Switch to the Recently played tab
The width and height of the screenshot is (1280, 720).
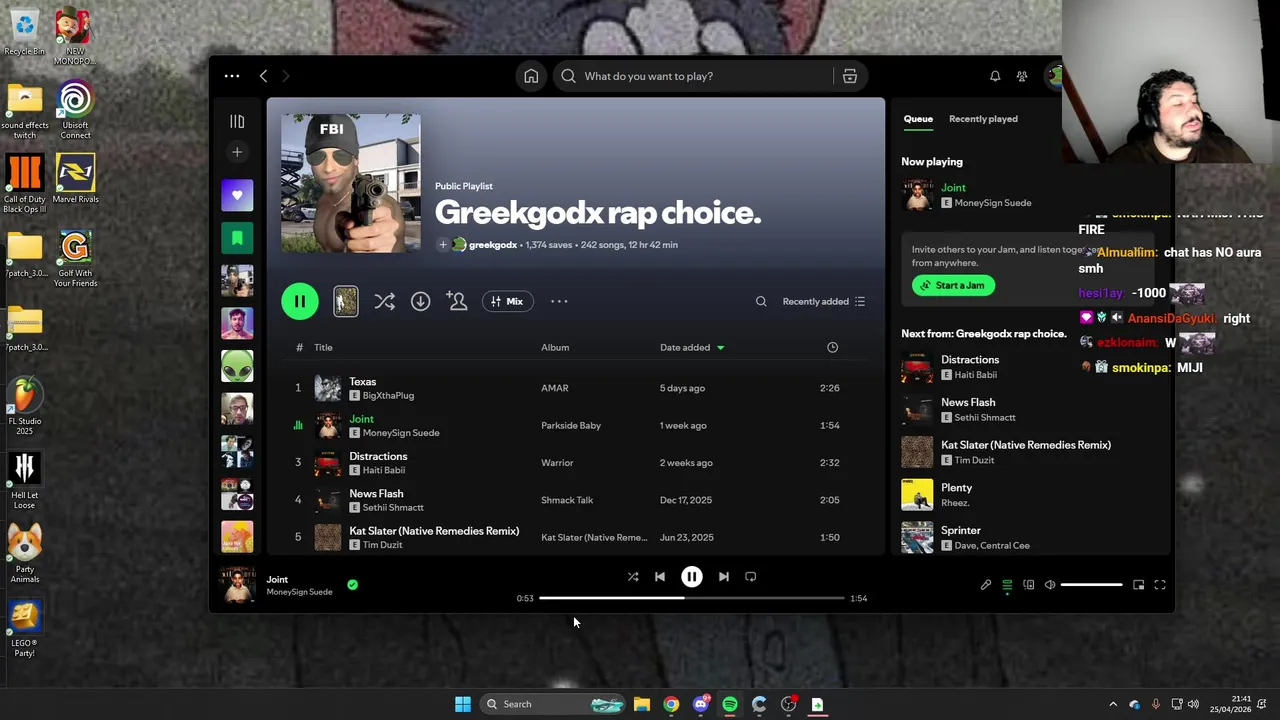[x=983, y=118]
